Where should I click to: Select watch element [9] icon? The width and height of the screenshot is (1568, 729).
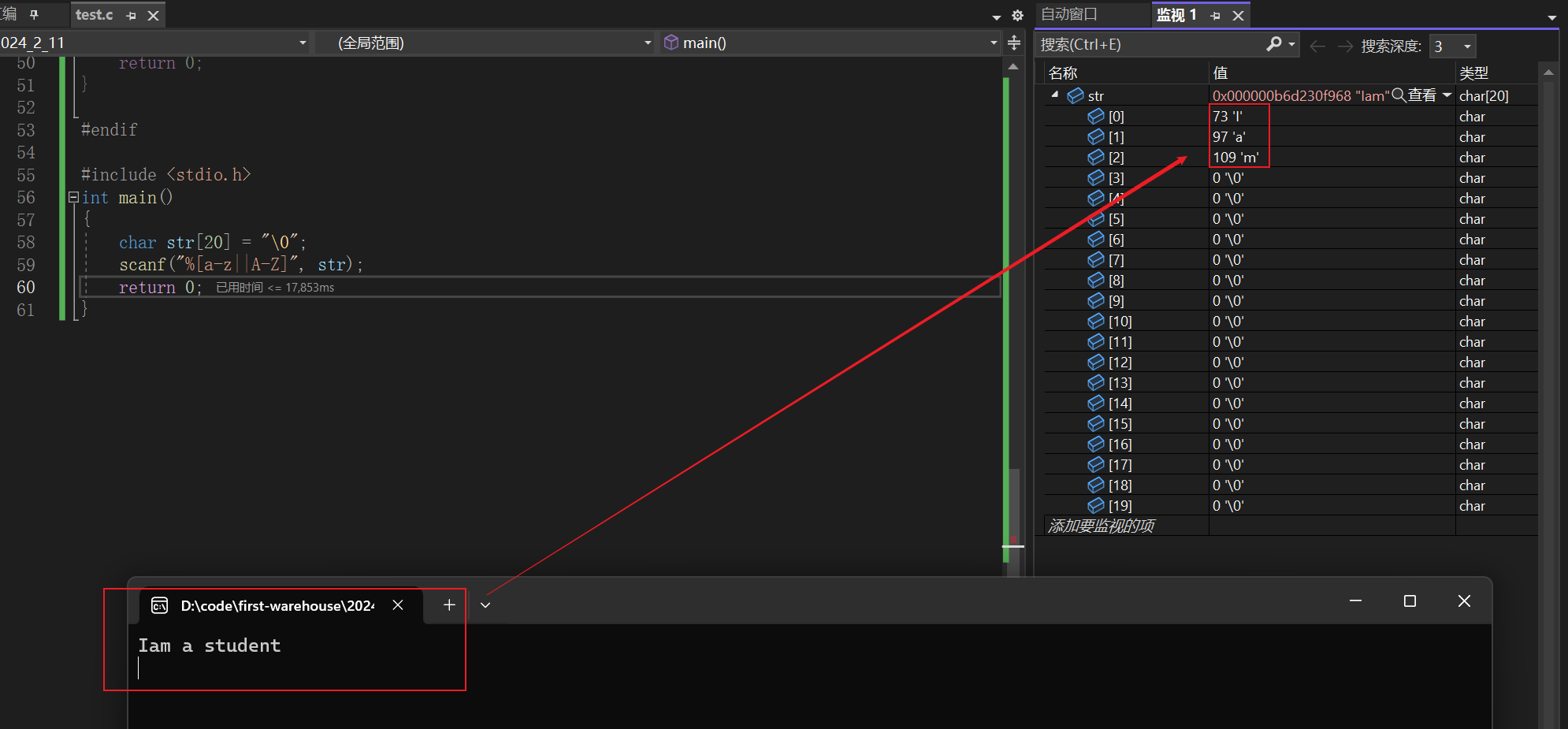[1095, 300]
